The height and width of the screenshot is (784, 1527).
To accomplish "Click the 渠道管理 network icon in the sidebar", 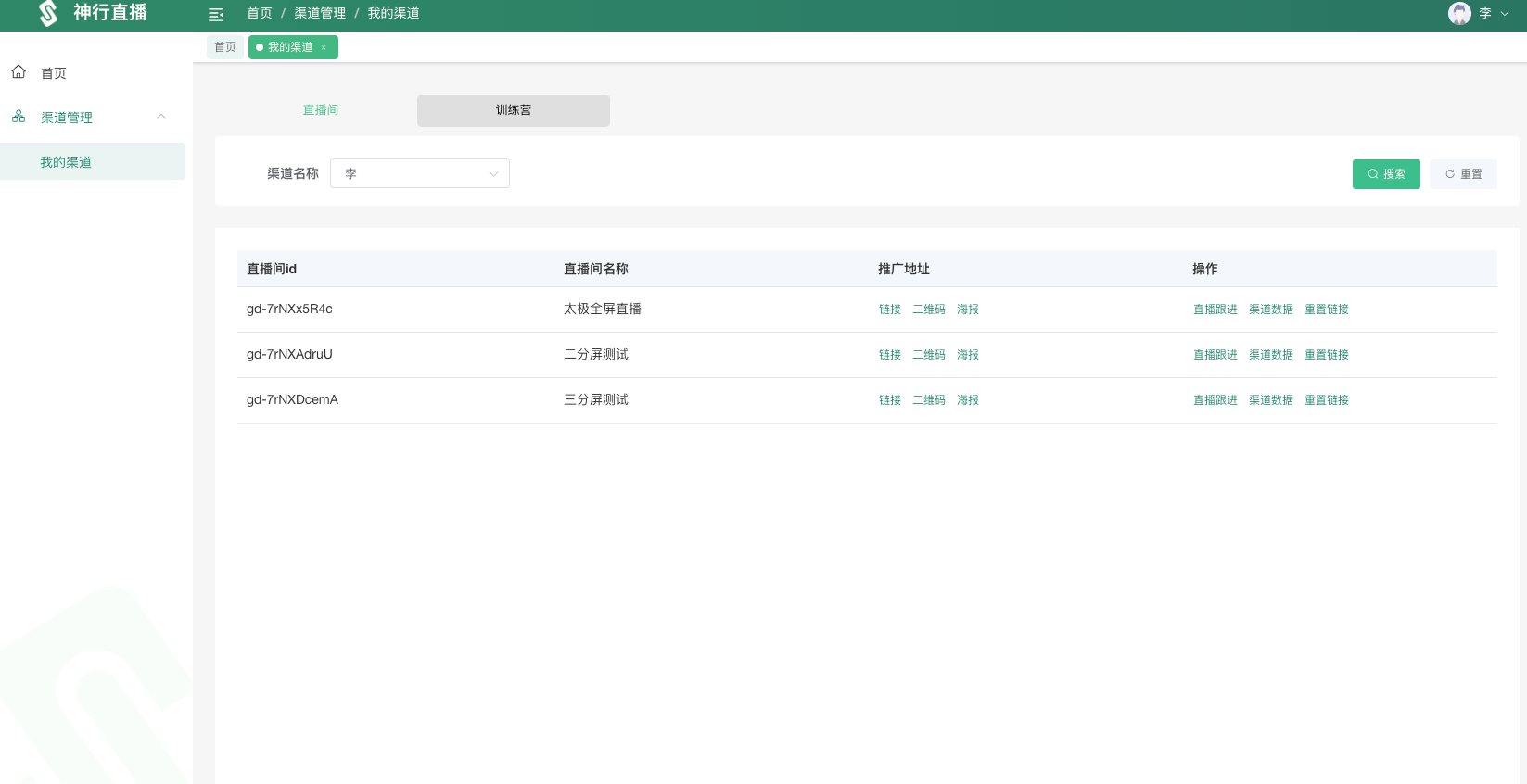I will click(19, 117).
